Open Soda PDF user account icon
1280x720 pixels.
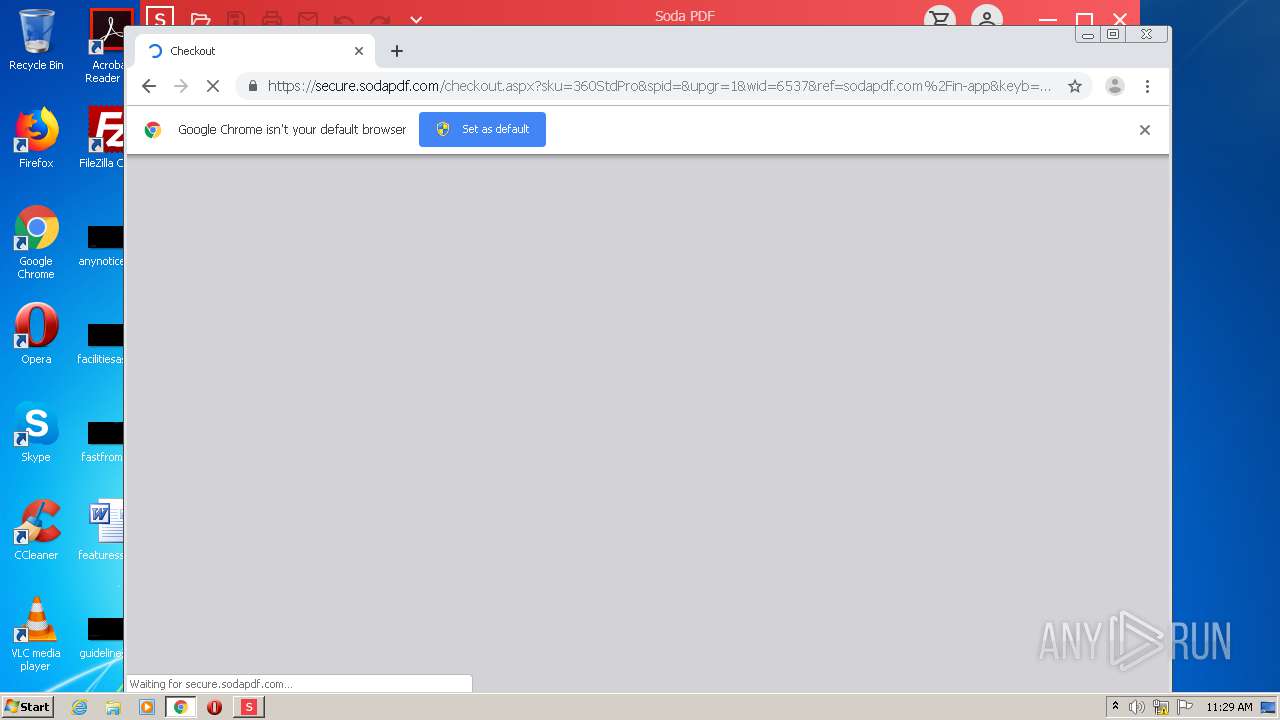987,19
